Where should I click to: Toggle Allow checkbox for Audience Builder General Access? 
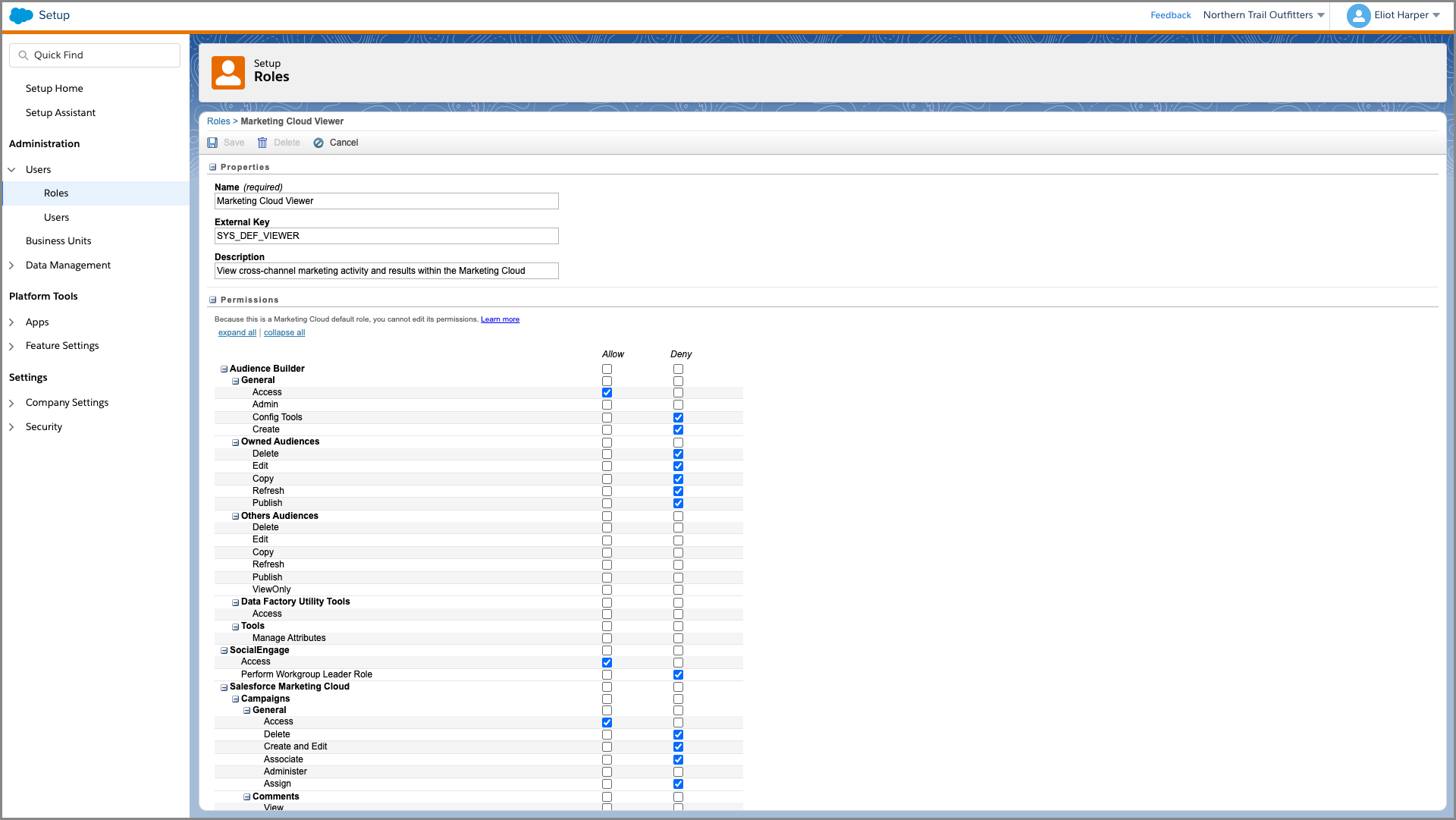tap(607, 393)
